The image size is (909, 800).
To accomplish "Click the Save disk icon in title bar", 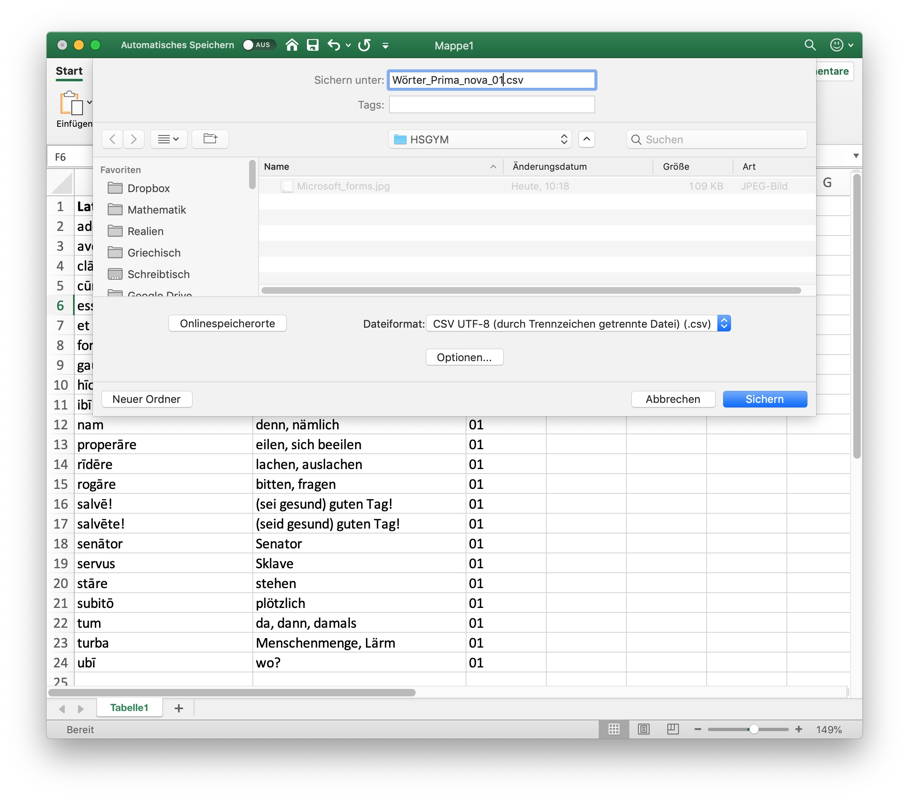I will click(x=313, y=45).
